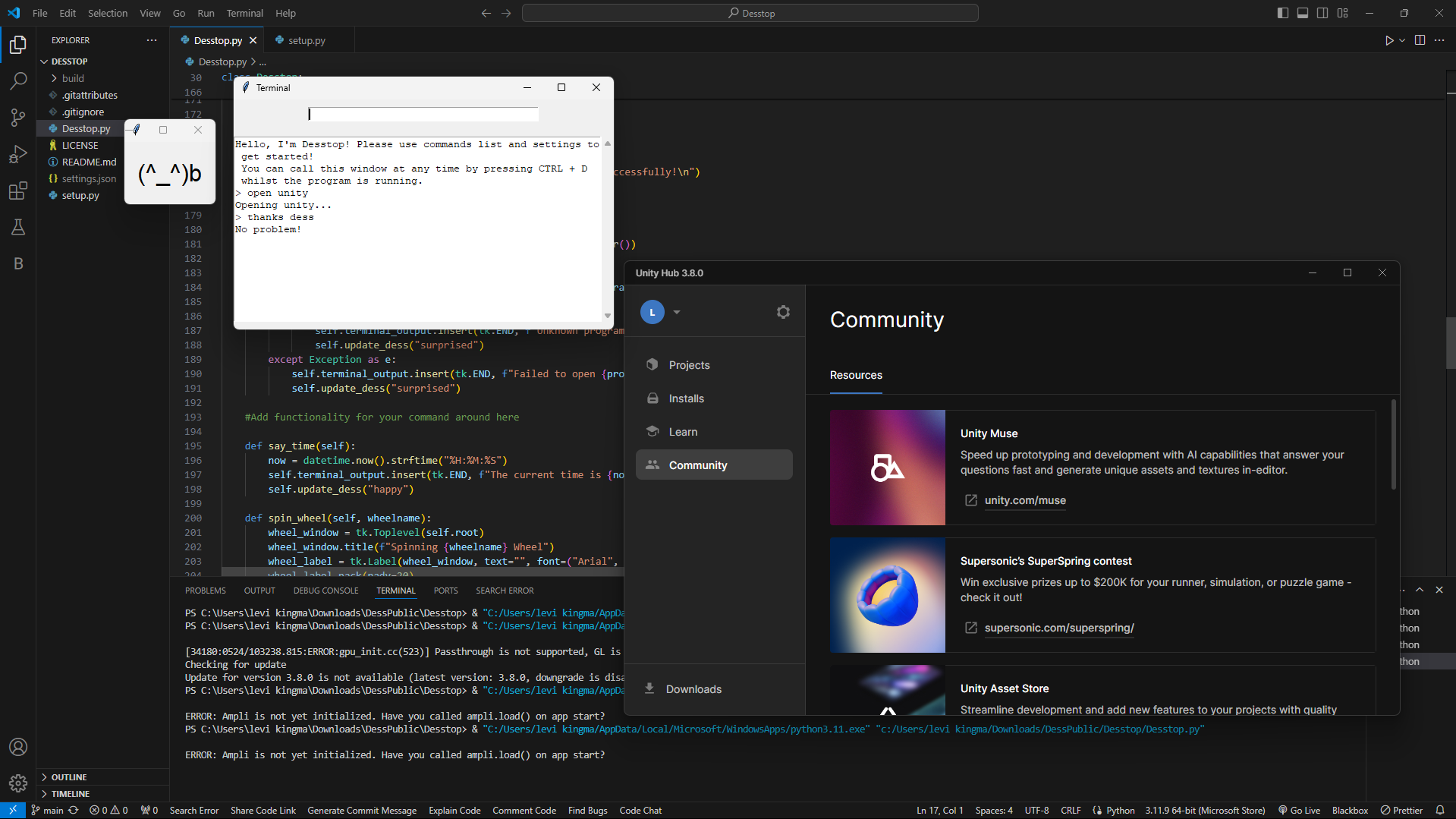Switch to the DEBUG CONSOLE panel tab
The width and height of the screenshot is (1456, 819).
pyautogui.click(x=325, y=591)
